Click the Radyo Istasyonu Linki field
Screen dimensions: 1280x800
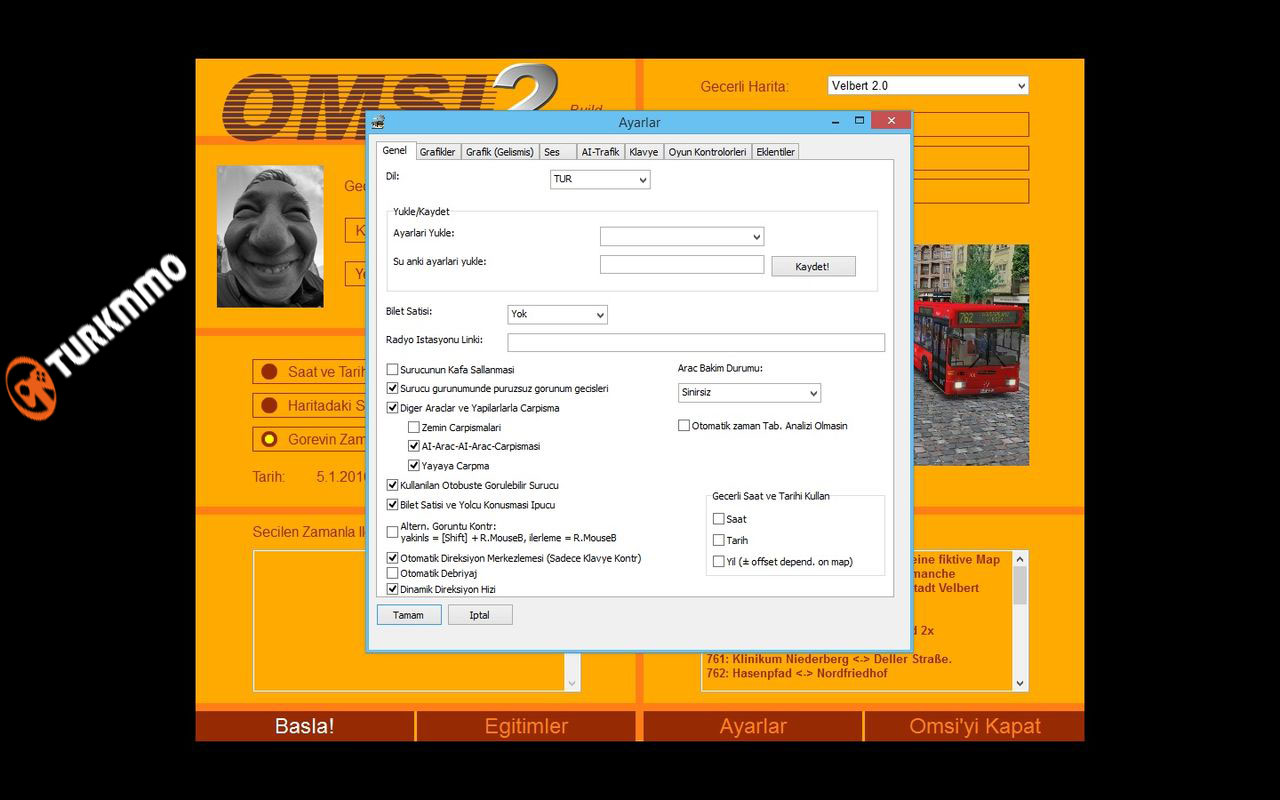(x=696, y=342)
